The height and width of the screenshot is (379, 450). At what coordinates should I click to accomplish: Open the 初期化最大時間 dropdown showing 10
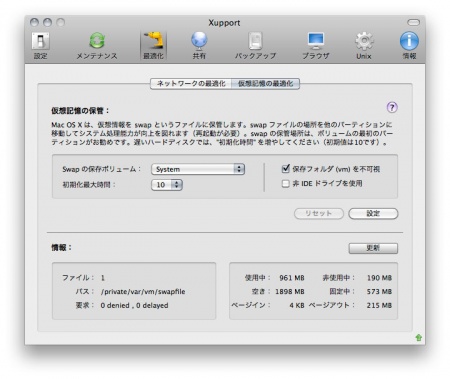167,185
